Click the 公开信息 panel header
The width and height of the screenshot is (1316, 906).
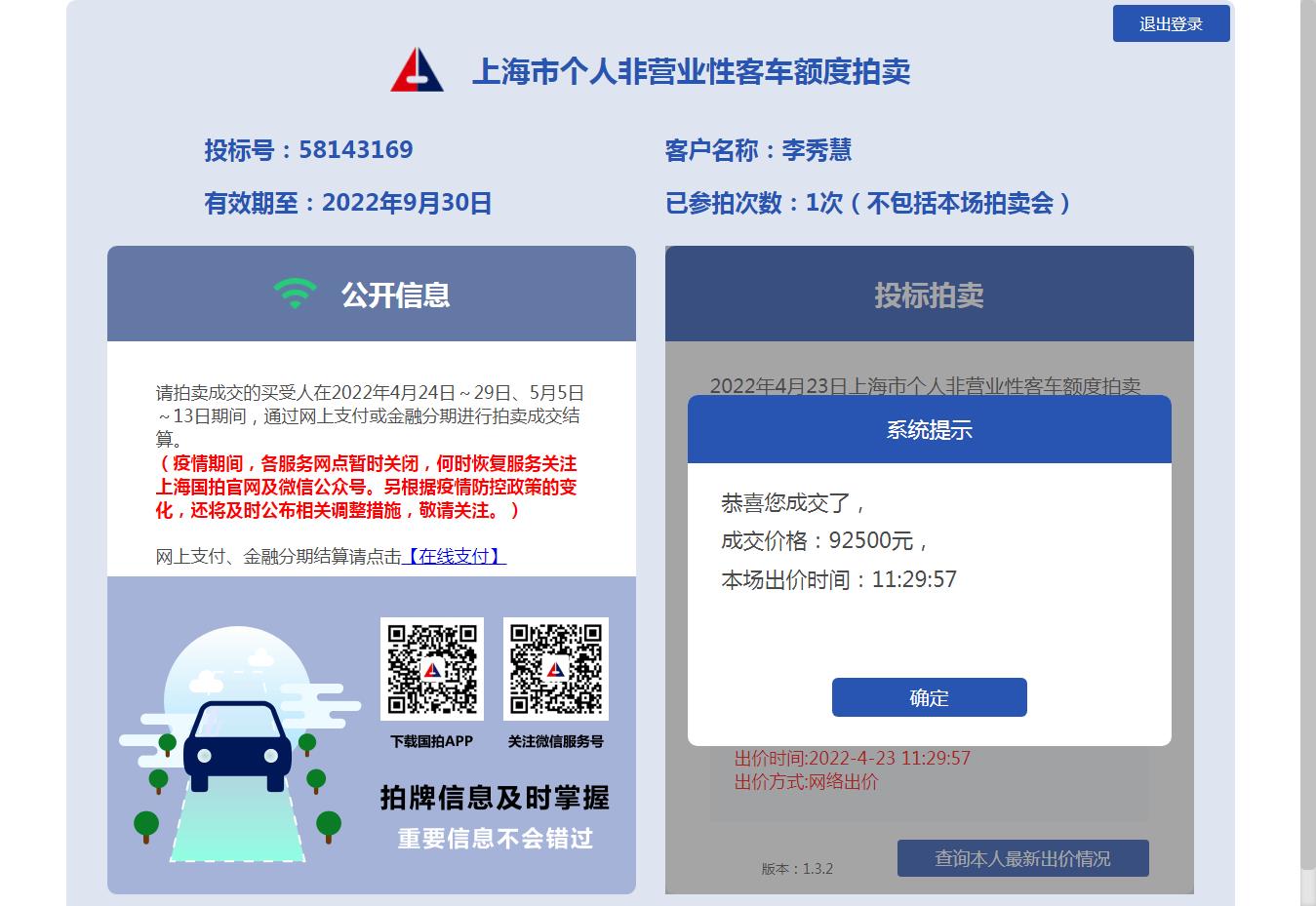coord(372,294)
